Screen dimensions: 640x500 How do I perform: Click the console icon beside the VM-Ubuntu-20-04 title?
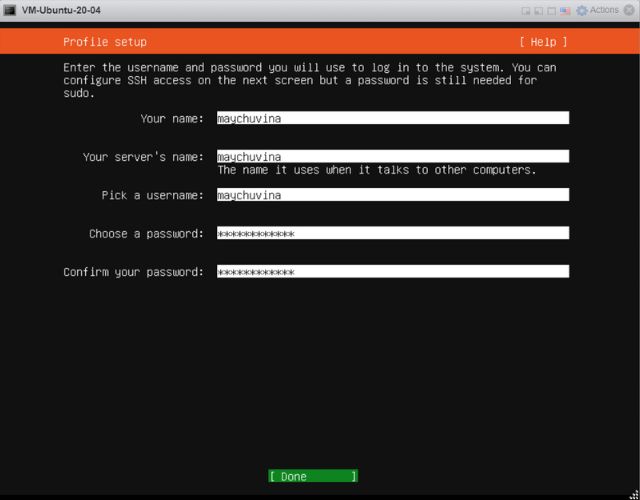tap(9, 10)
